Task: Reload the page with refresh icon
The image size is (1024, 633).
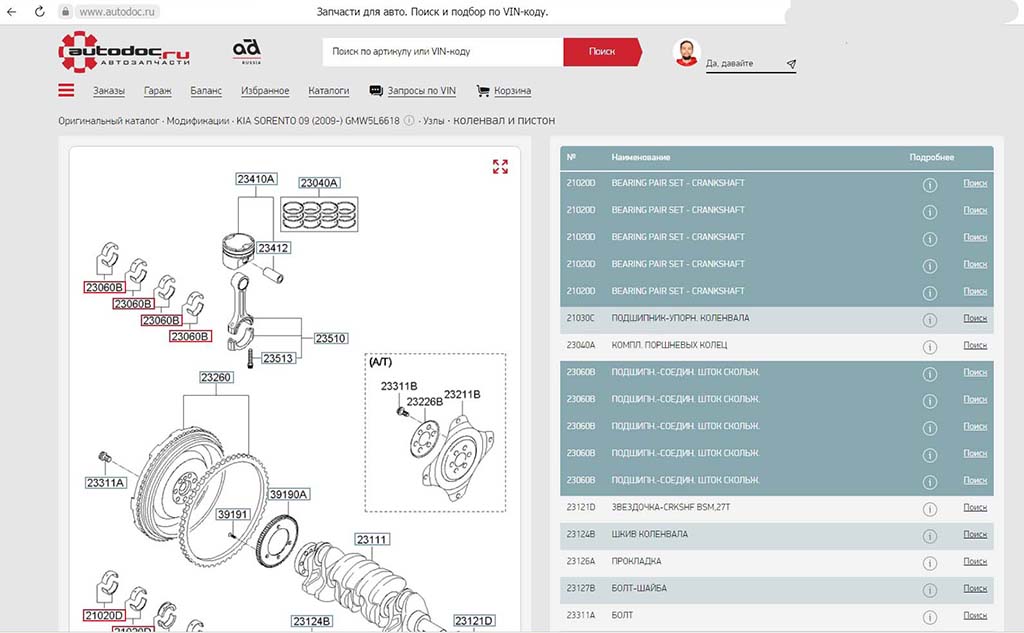Action: click(x=39, y=12)
